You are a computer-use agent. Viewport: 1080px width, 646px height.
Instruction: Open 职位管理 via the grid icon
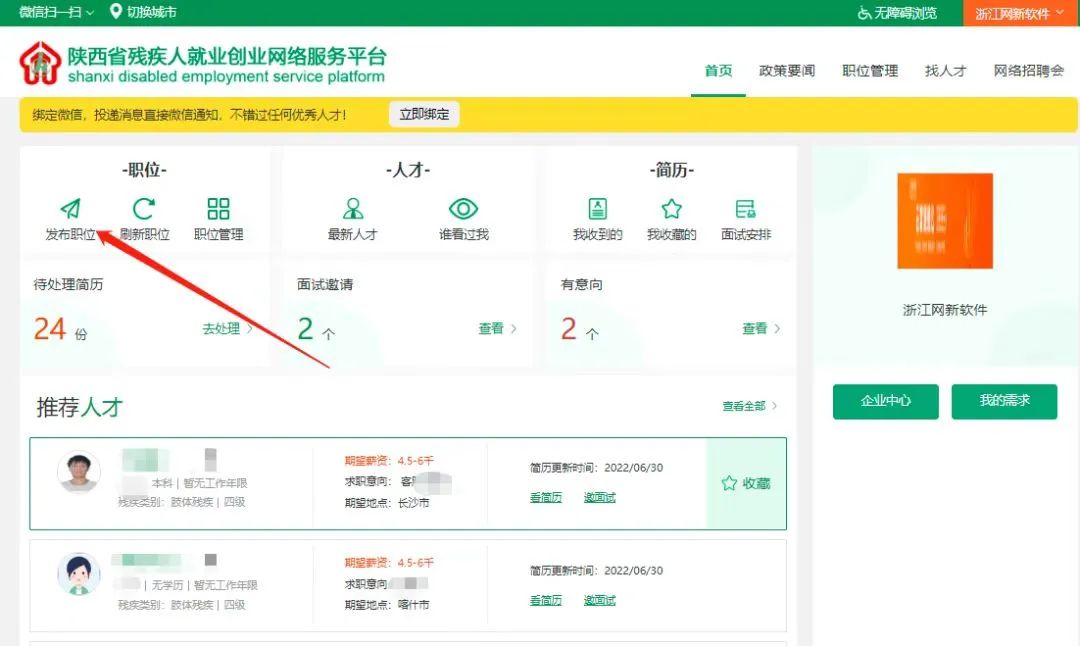[219, 210]
